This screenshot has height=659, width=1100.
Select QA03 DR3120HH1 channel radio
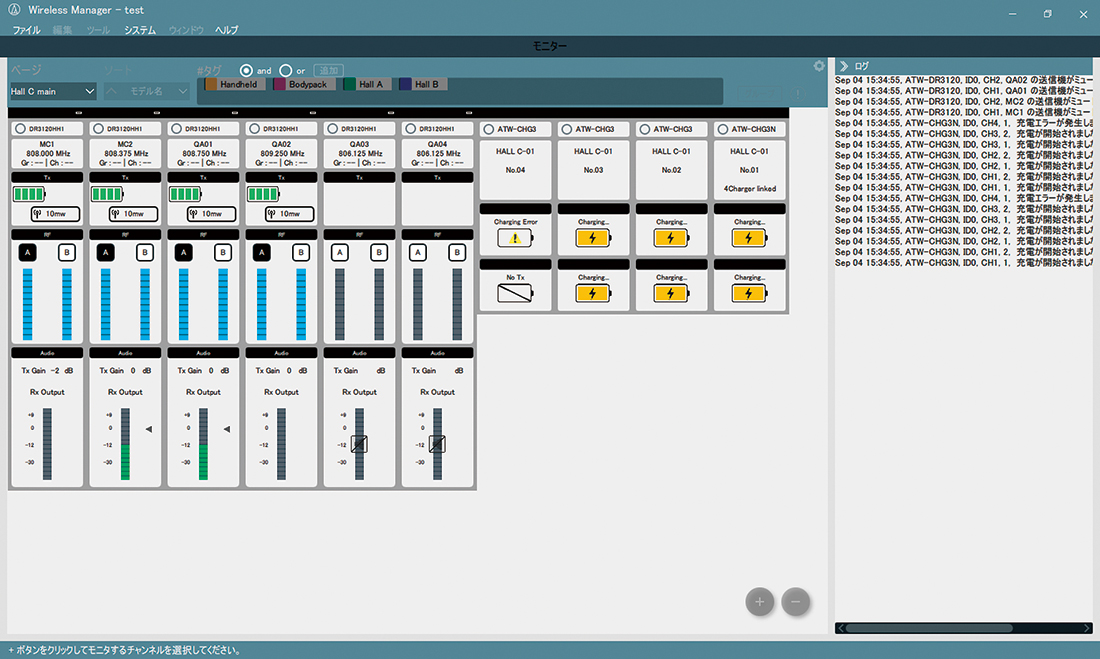tap(333, 129)
